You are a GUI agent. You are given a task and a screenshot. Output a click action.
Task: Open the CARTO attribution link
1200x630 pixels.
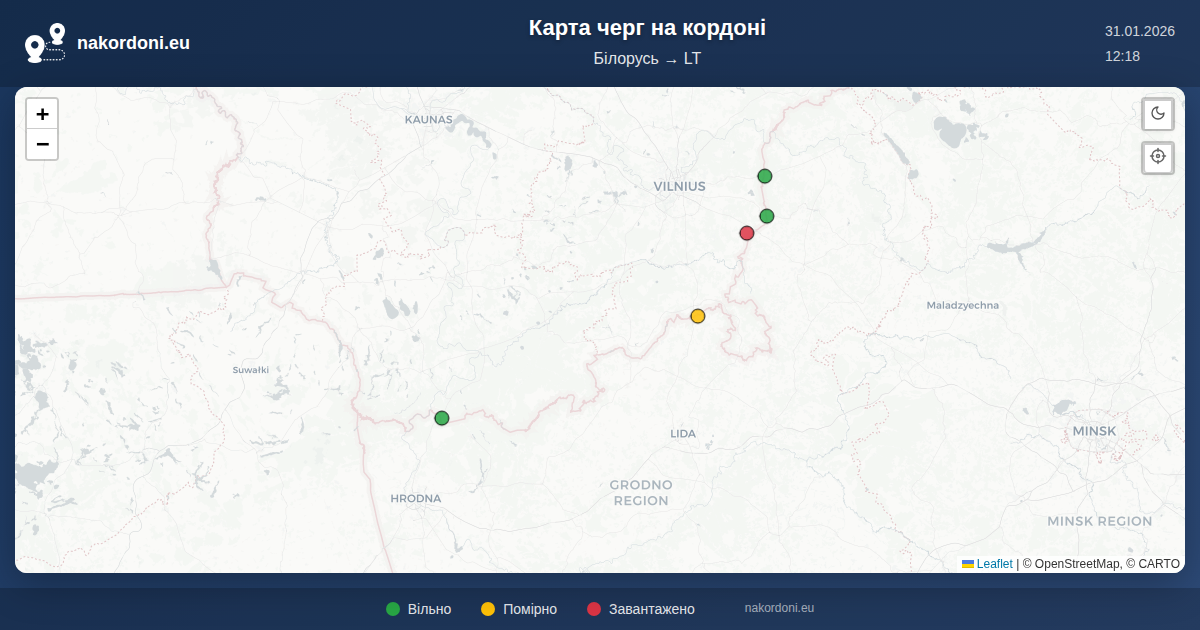1158,564
